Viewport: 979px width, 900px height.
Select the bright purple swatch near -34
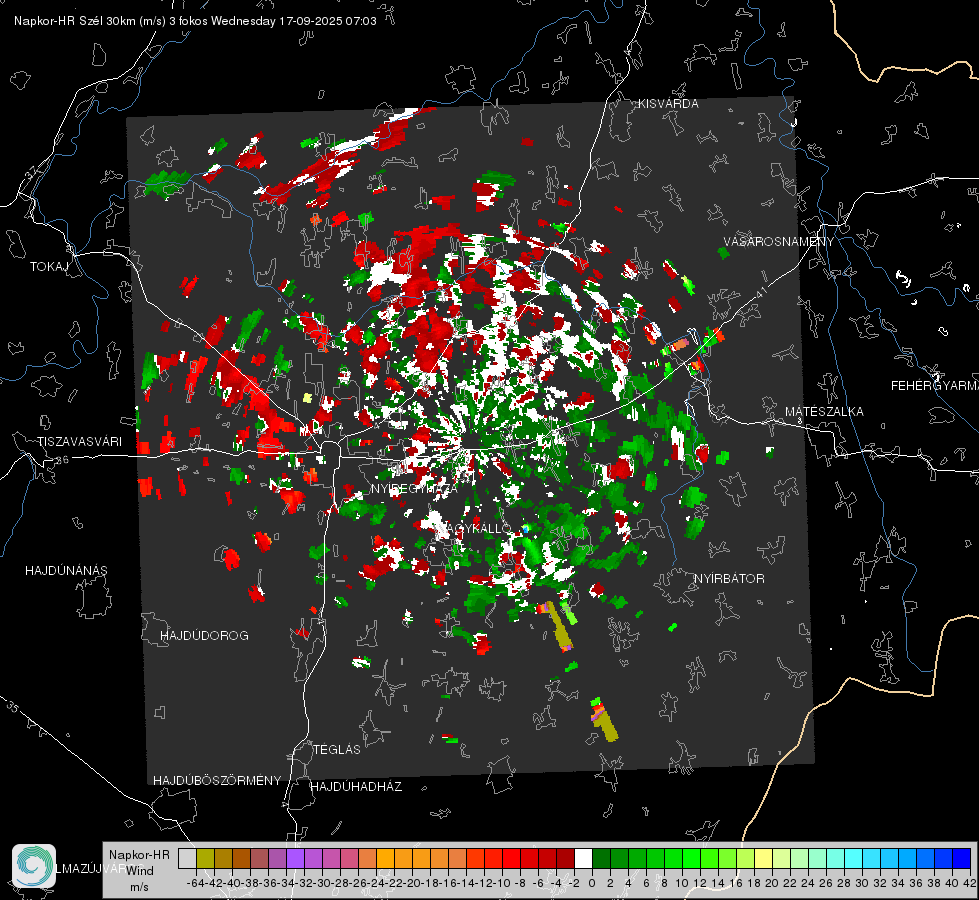point(295,858)
